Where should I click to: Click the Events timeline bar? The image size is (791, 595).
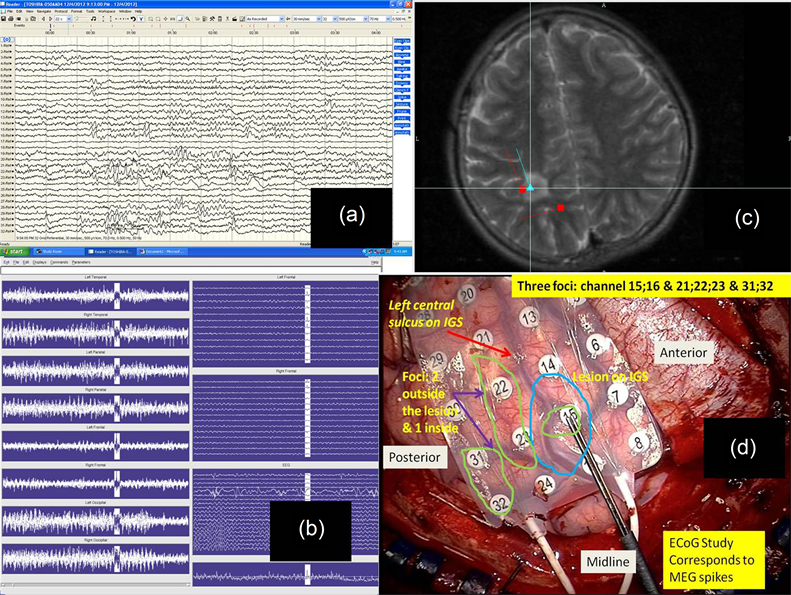tap(200, 27)
